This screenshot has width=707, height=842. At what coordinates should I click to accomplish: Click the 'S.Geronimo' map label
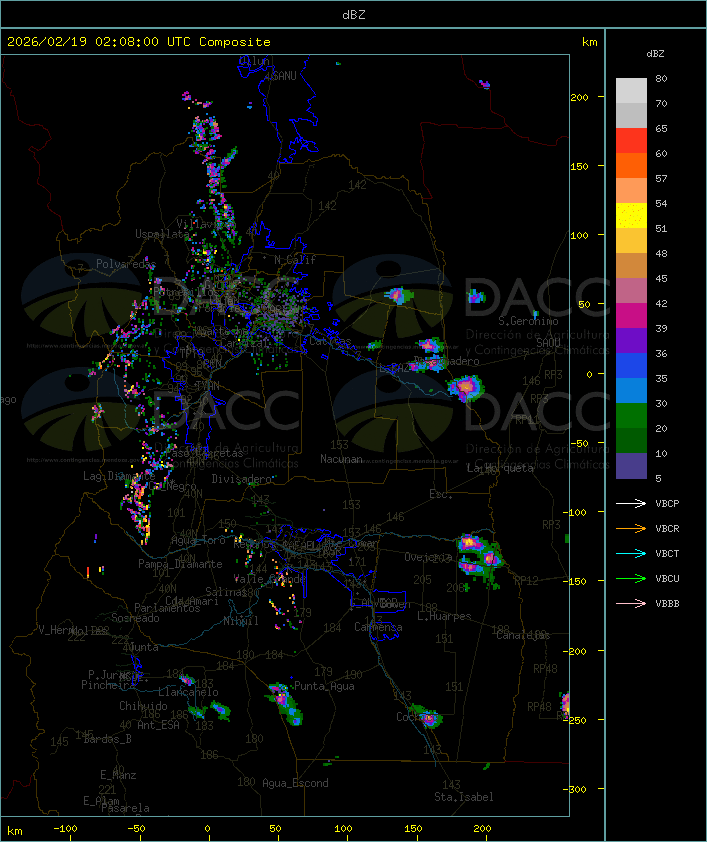tap(528, 321)
